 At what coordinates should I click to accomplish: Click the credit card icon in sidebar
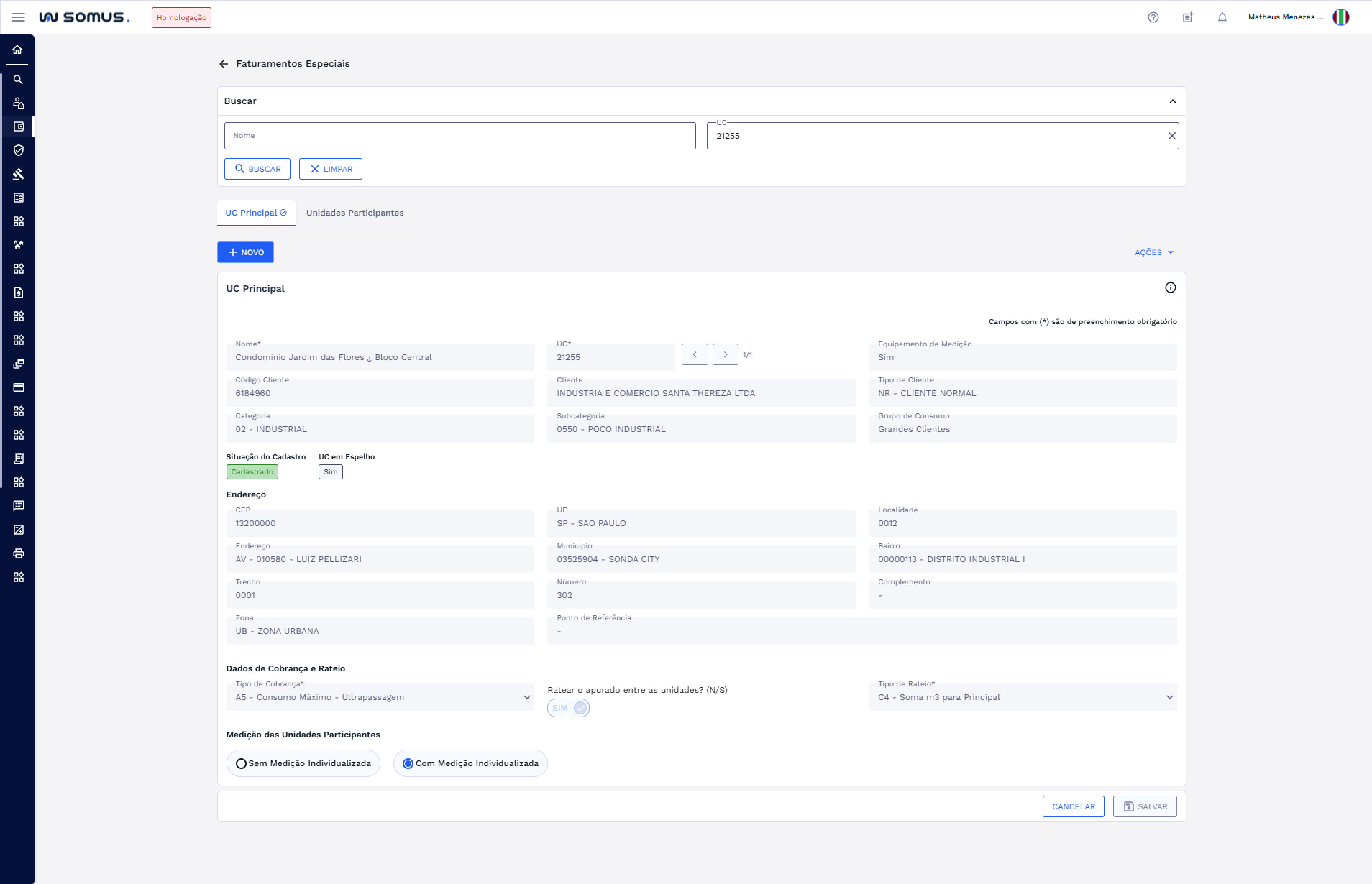(x=18, y=387)
